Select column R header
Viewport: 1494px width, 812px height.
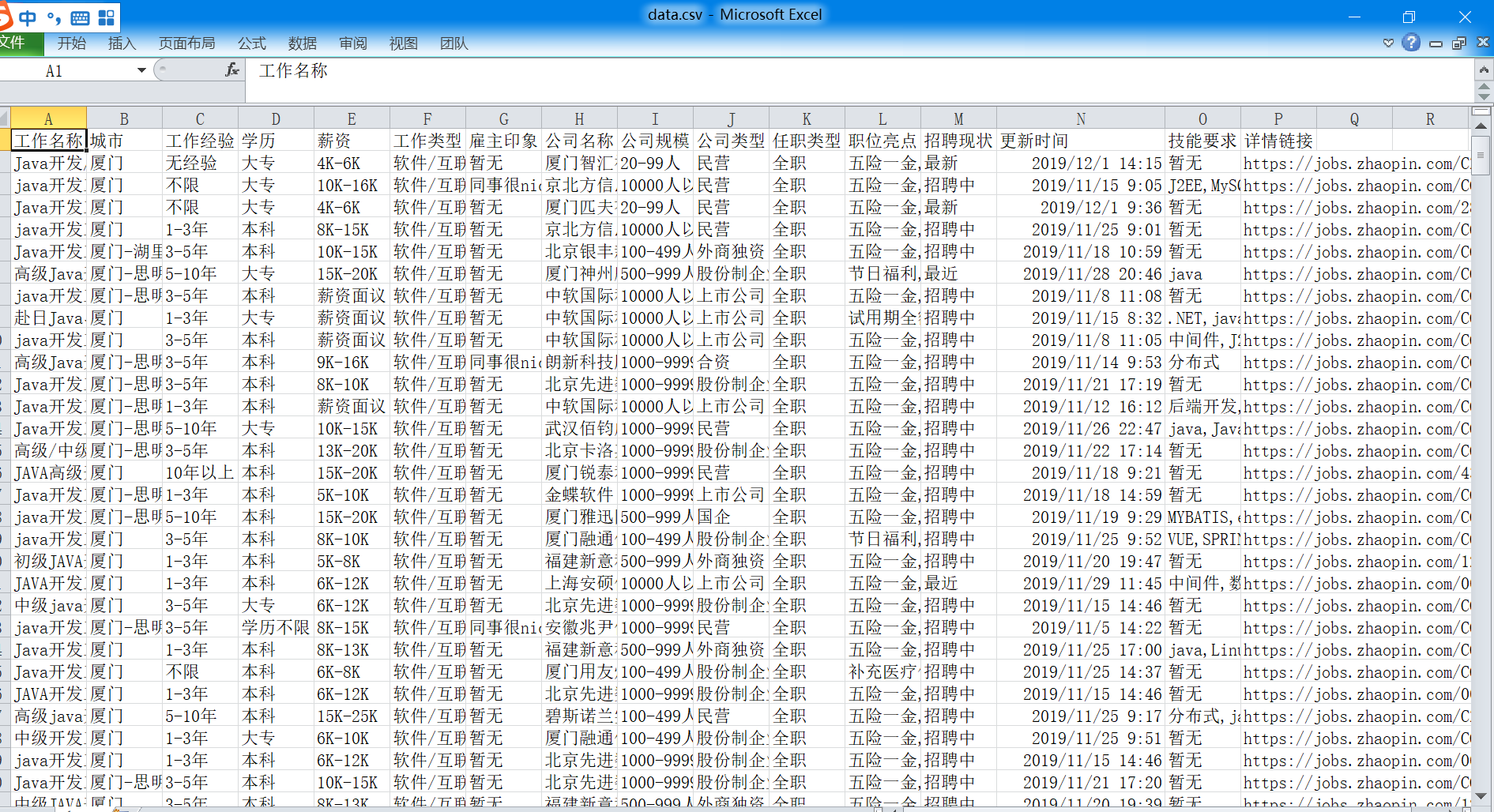pyautogui.click(x=1430, y=118)
